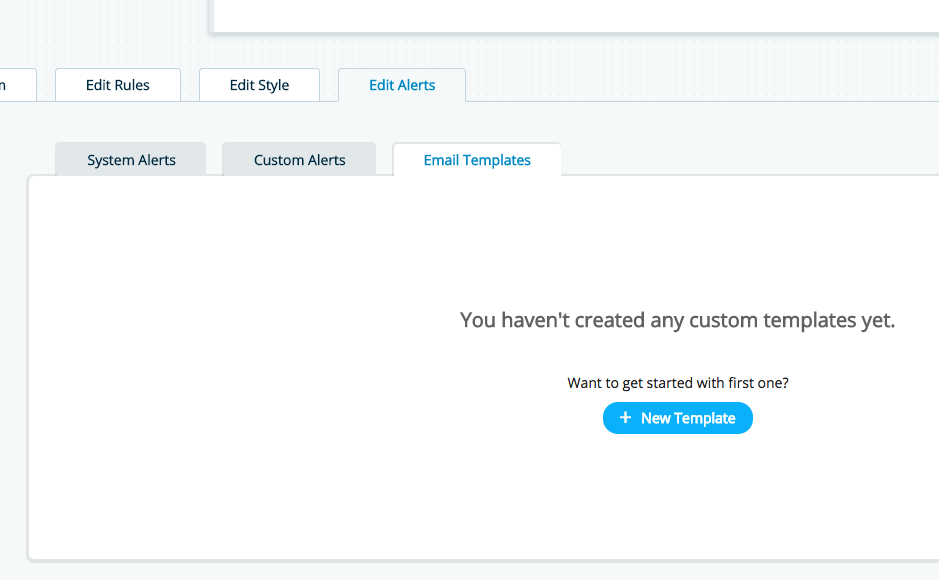The width and height of the screenshot is (939, 580).
Task: Click the empty area of the templates panel
Action: coord(230,400)
